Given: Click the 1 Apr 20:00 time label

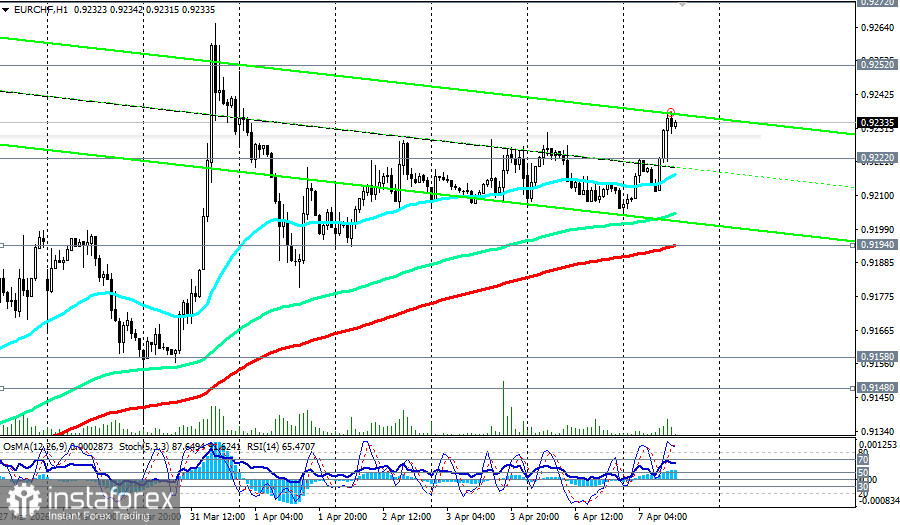Looking at the screenshot, I should [343, 516].
